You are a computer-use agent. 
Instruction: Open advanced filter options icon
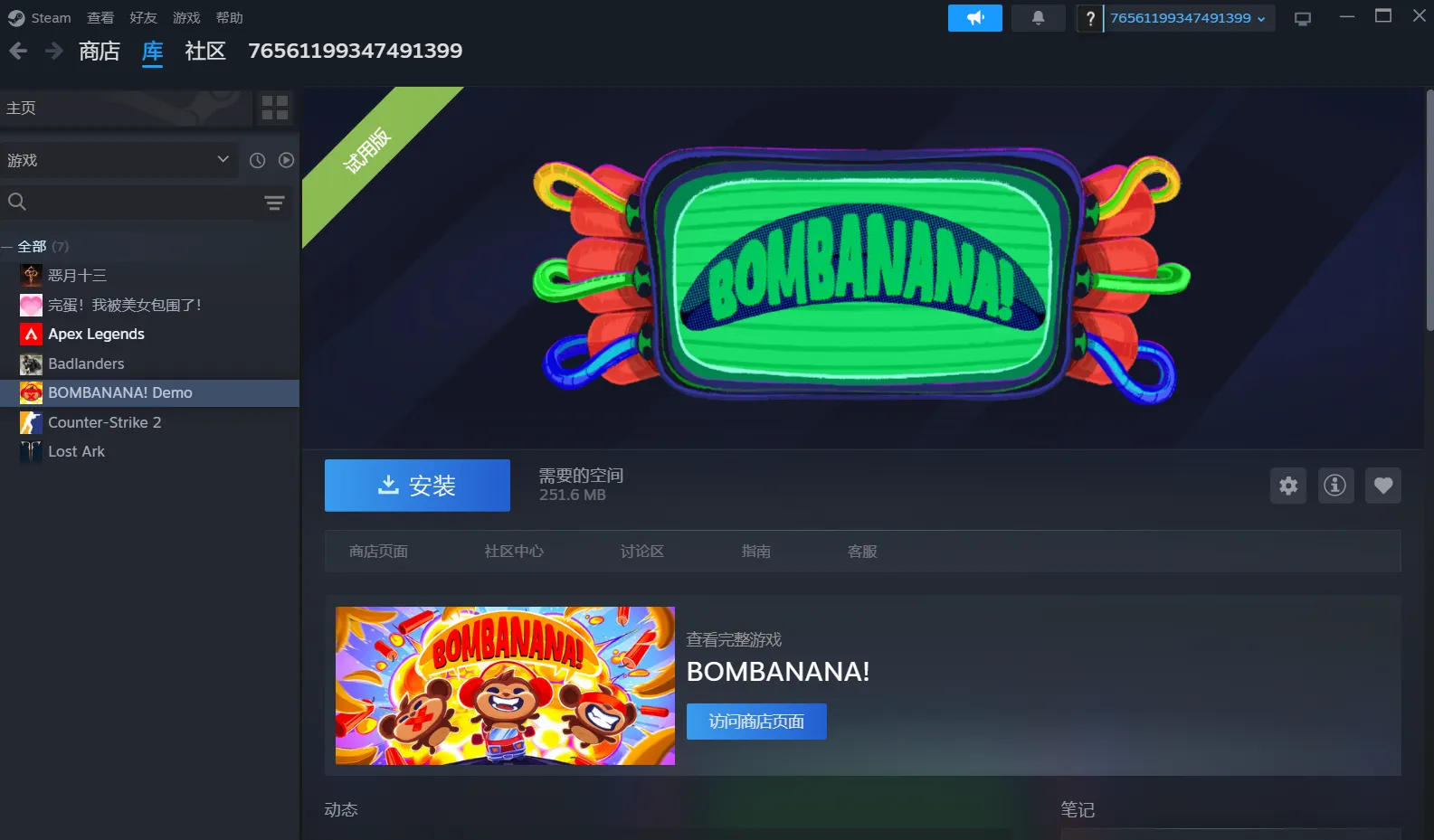coord(274,203)
